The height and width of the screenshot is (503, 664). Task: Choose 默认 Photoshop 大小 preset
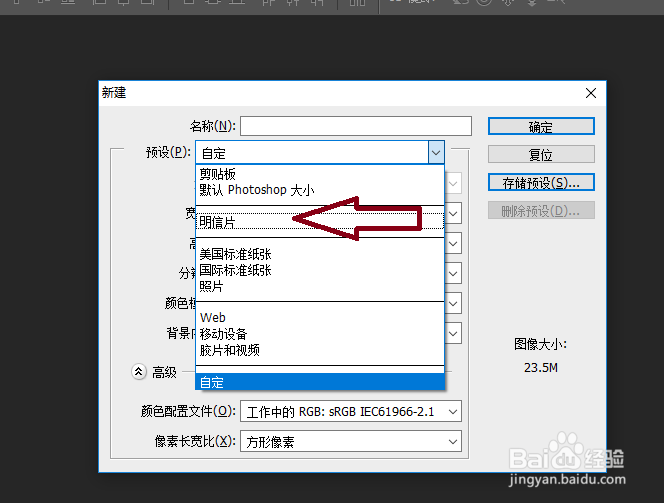320,190
